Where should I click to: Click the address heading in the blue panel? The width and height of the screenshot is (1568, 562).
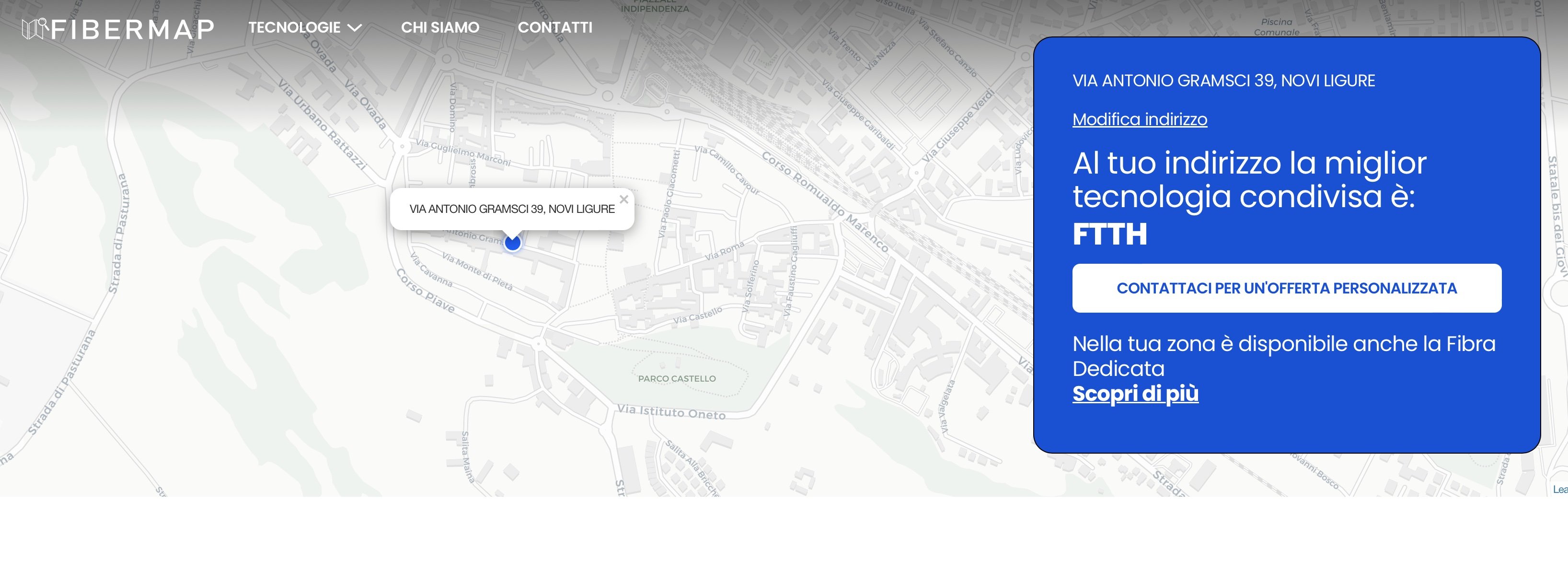tap(1223, 81)
